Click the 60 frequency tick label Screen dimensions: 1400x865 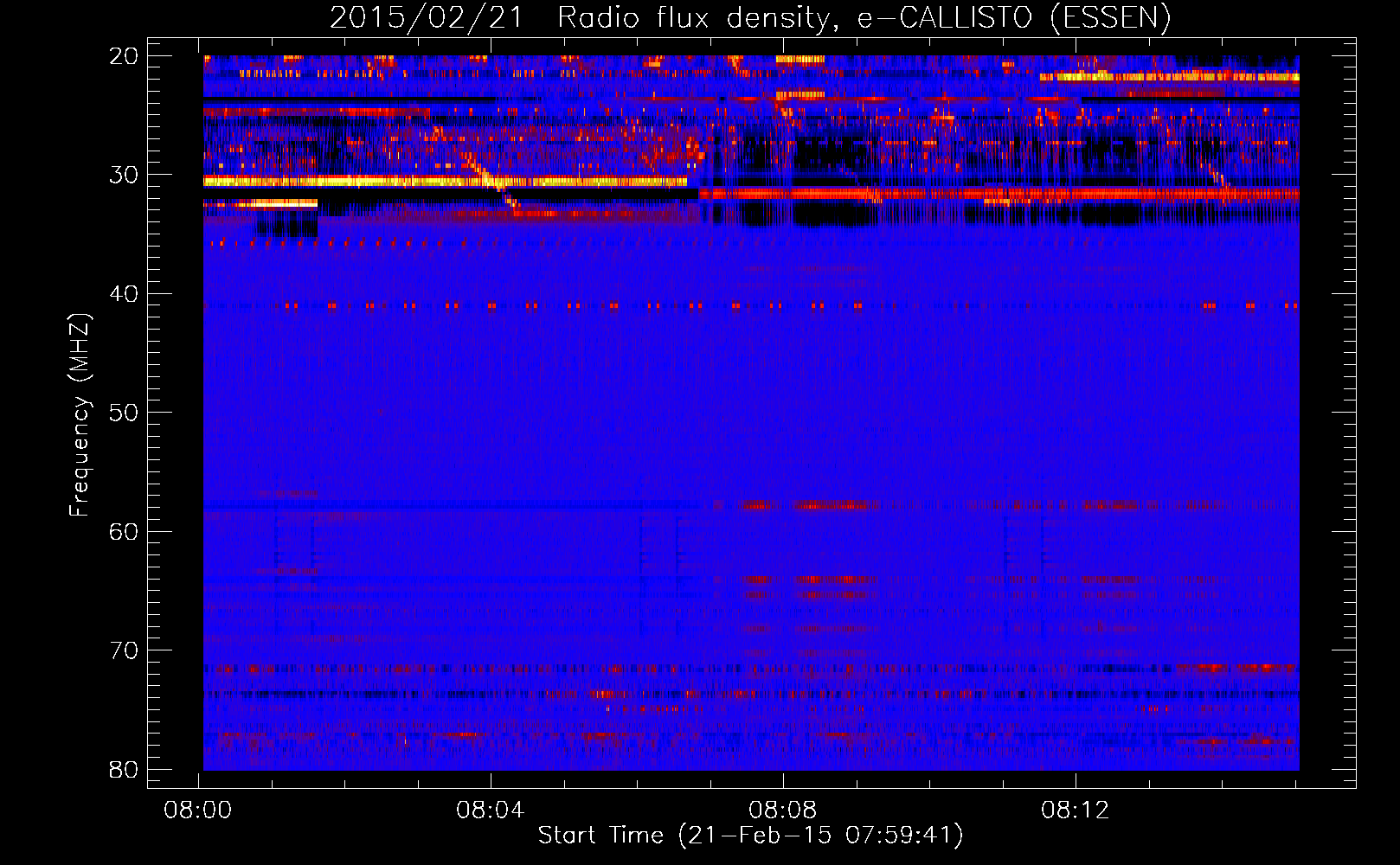[x=124, y=532]
